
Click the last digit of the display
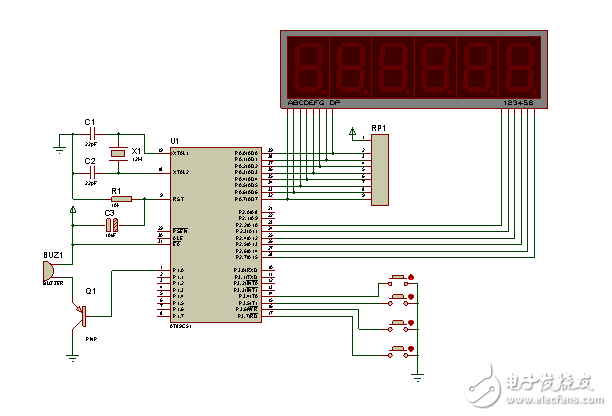coord(519,66)
